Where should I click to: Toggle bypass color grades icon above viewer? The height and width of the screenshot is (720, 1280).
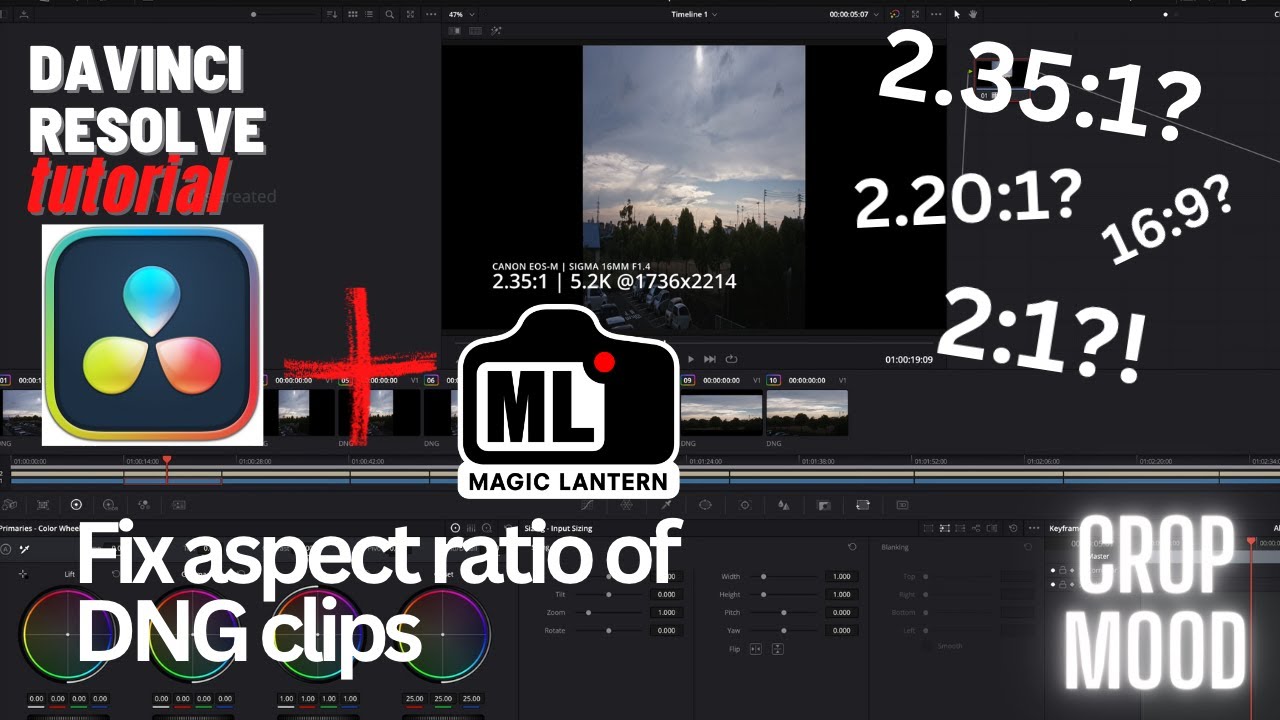[x=895, y=14]
